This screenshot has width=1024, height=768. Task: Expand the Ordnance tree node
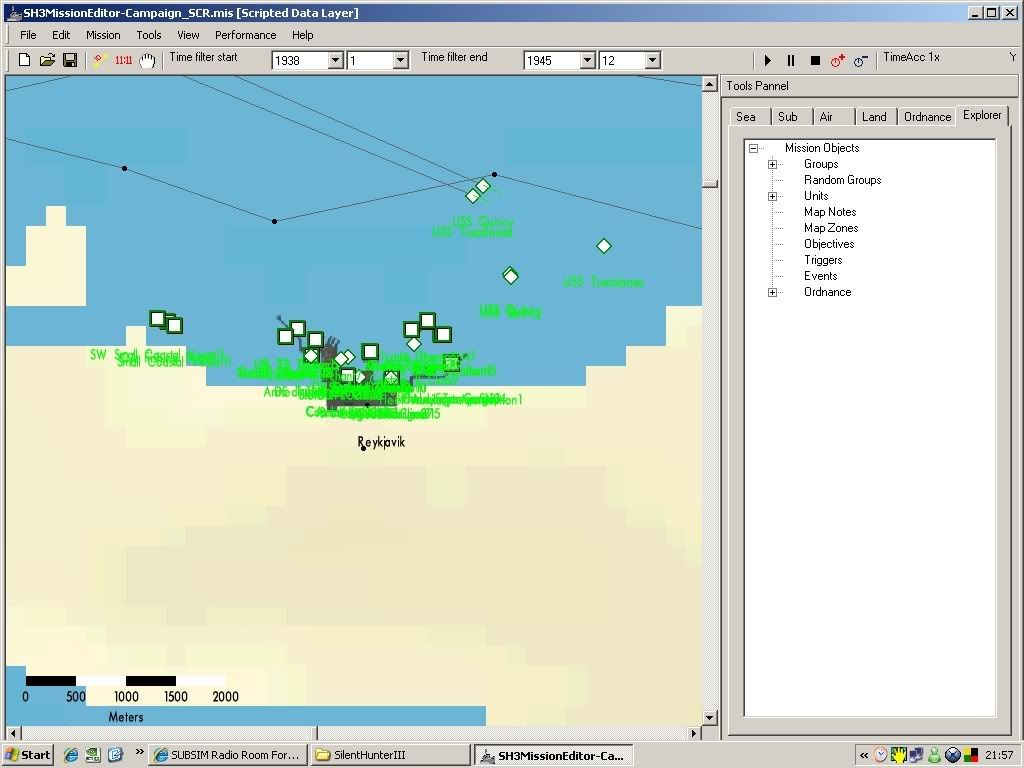click(x=773, y=293)
